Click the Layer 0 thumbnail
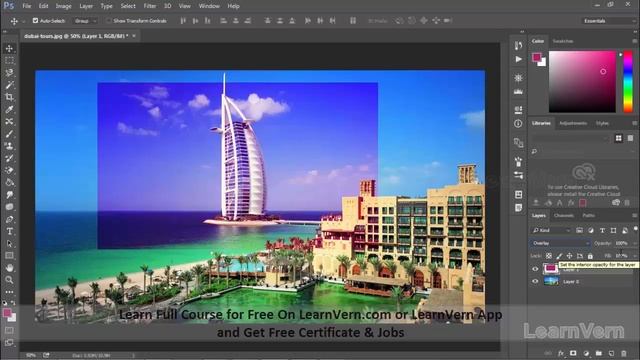The width and height of the screenshot is (640, 360). click(x=551, y=281)
